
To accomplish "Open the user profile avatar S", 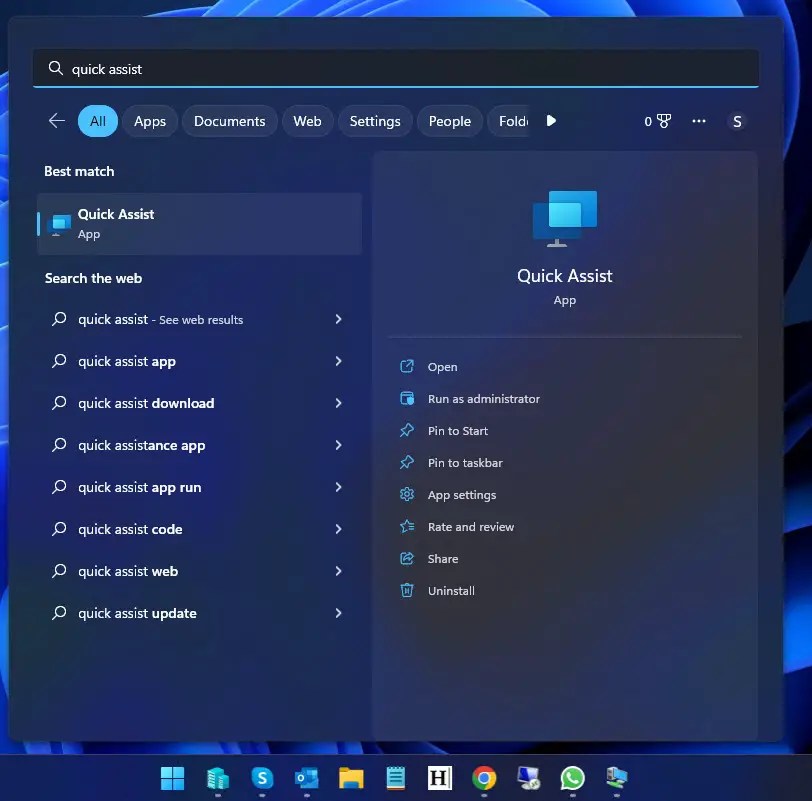I will click(737, 121).
